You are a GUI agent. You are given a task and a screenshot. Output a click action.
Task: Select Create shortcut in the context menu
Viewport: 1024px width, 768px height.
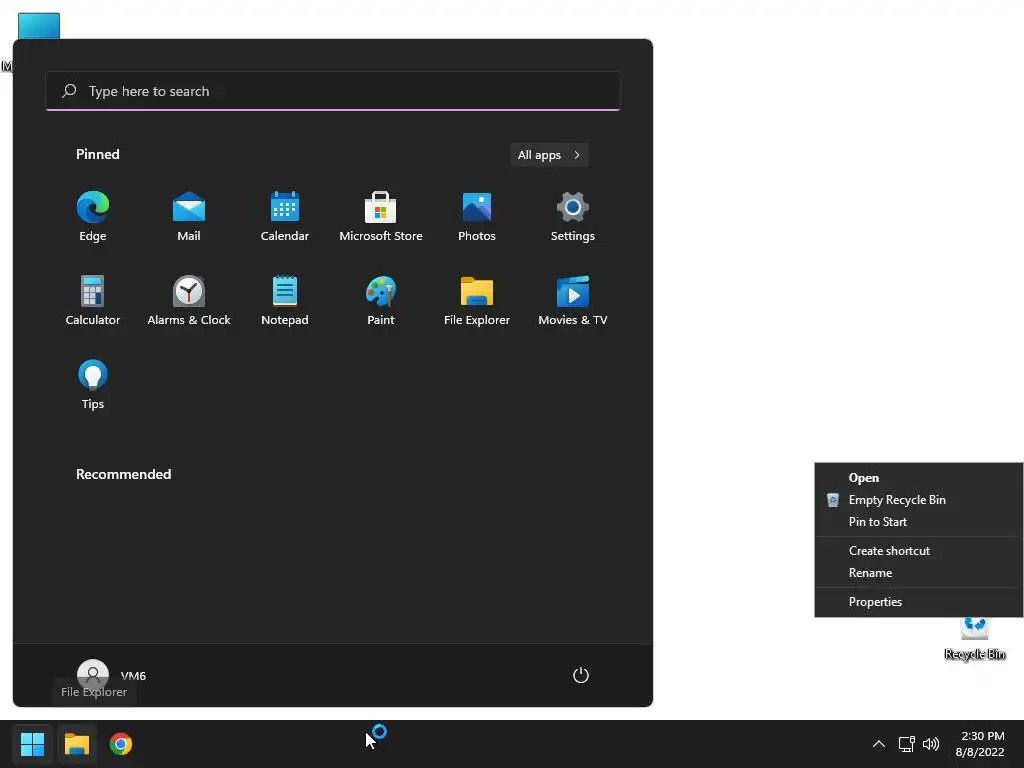point(918,551)
